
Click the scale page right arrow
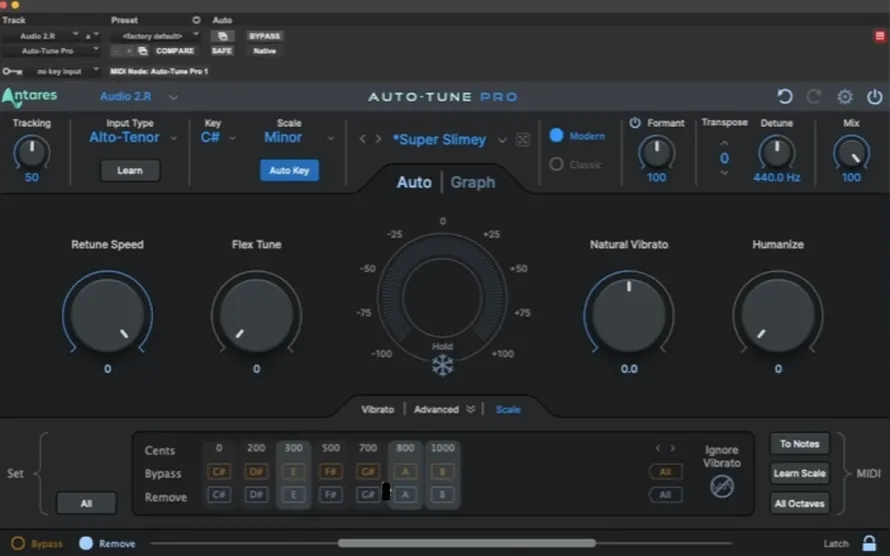pos(673,448)
